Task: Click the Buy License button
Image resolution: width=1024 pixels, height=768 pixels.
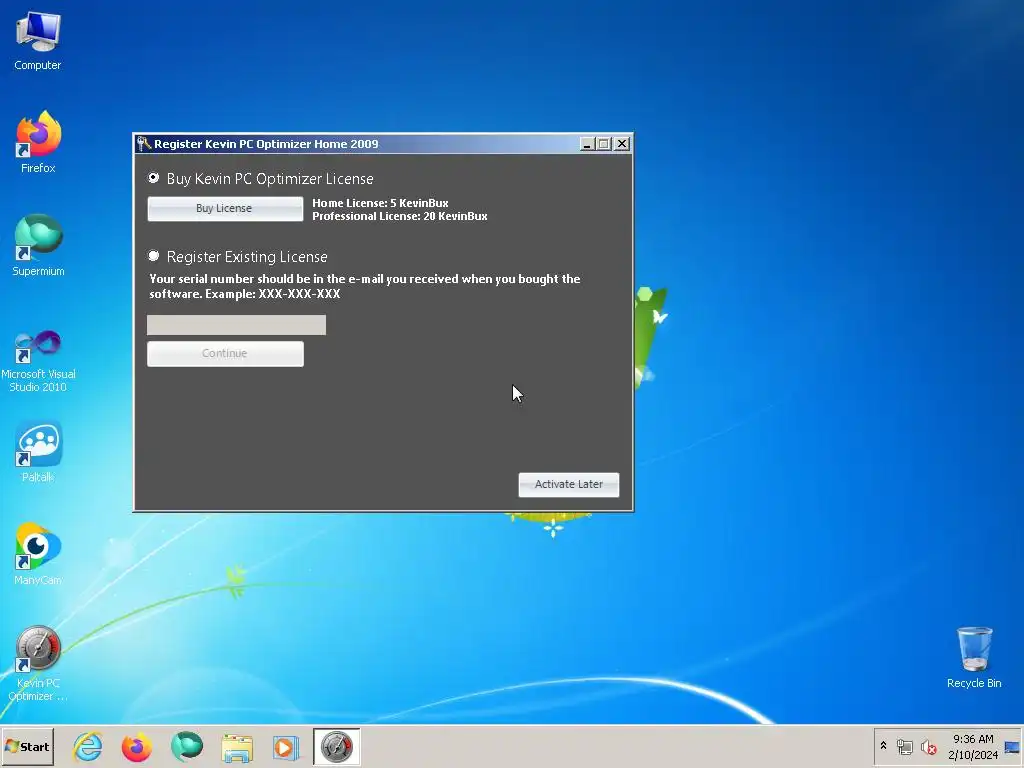Action: coord(225,208)
